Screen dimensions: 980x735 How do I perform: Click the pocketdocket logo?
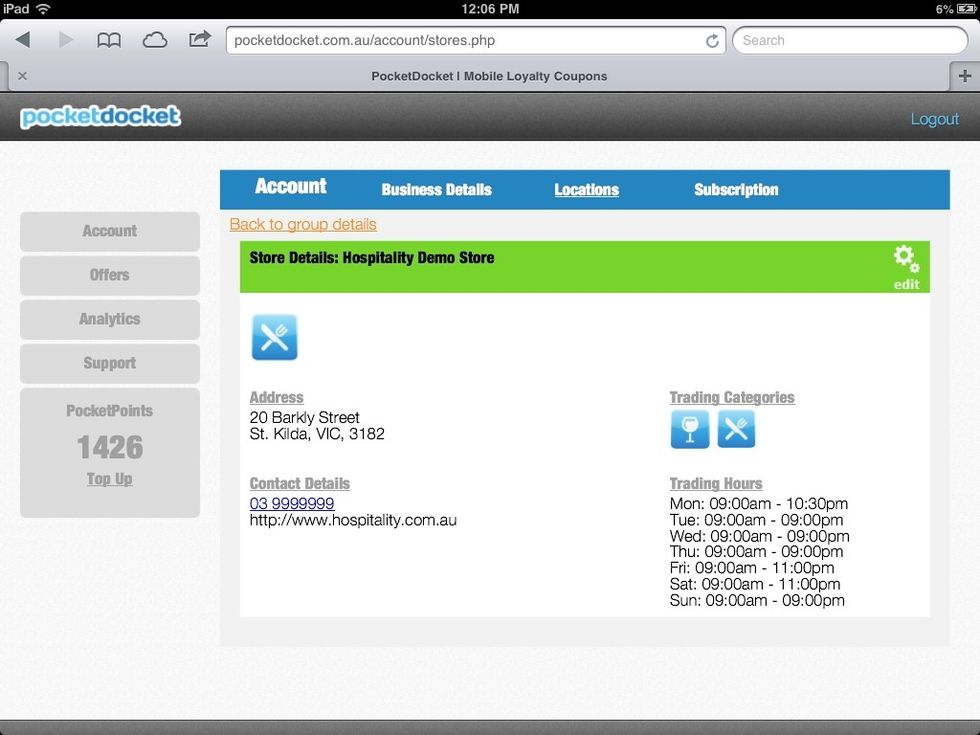(100, 117)
